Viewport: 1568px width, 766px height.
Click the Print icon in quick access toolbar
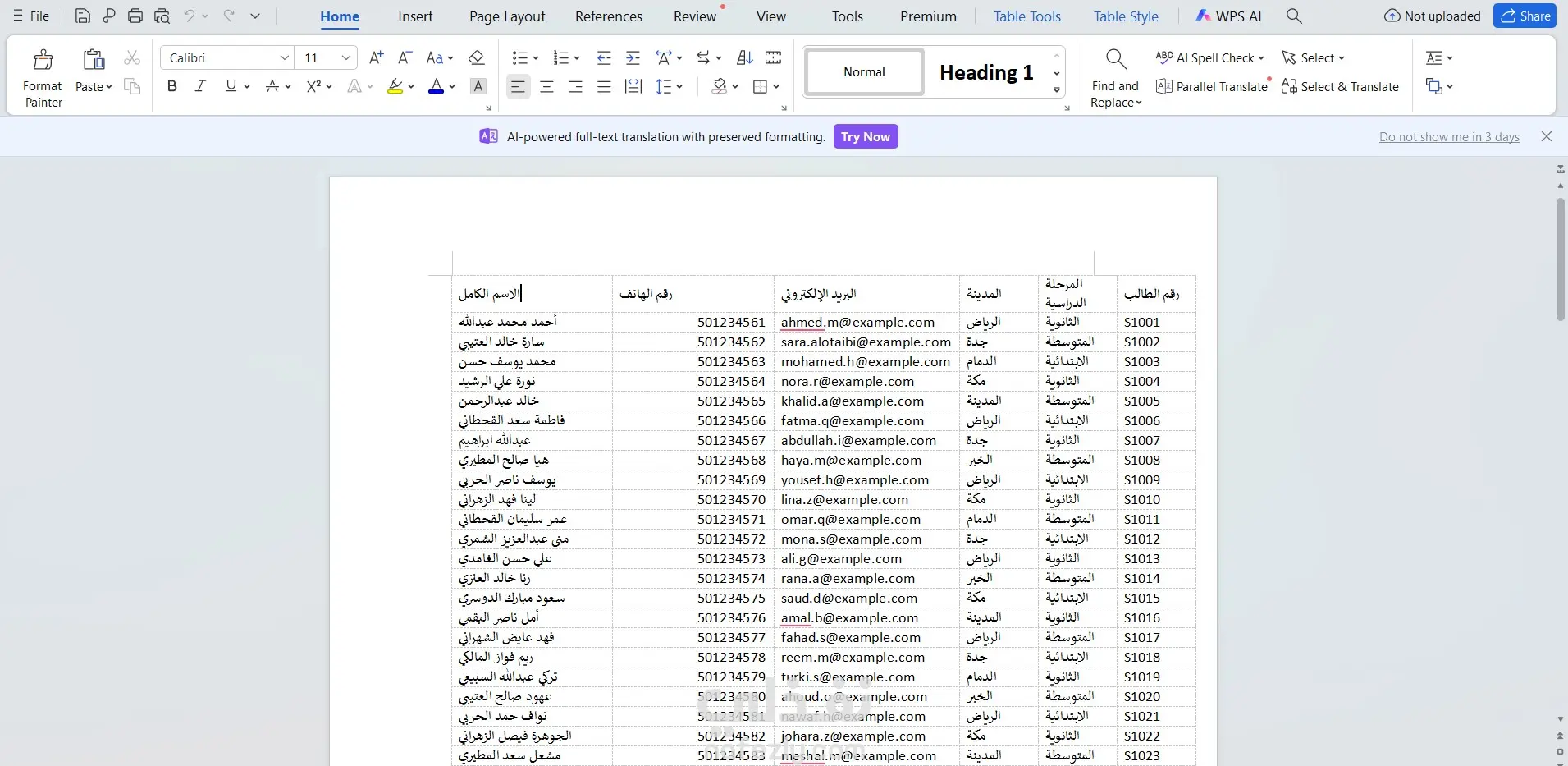135,16
